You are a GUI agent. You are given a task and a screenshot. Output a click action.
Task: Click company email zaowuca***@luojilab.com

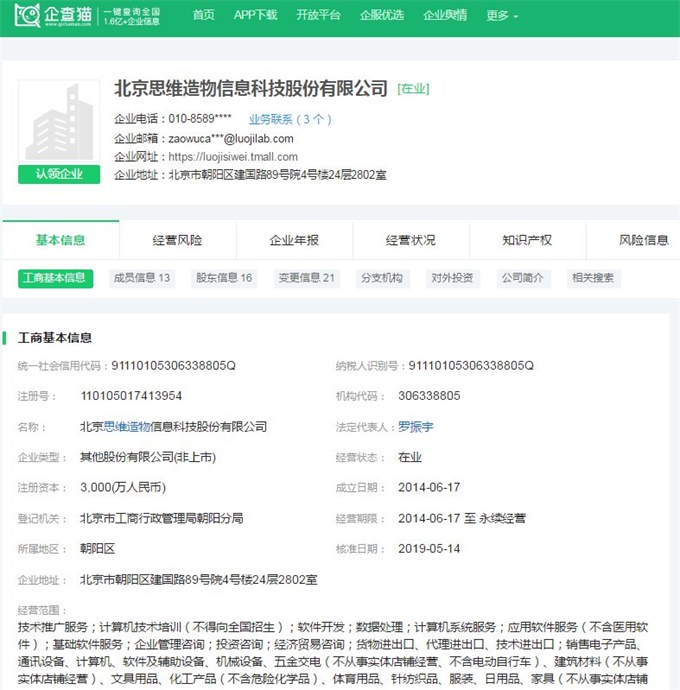[231, 139]
